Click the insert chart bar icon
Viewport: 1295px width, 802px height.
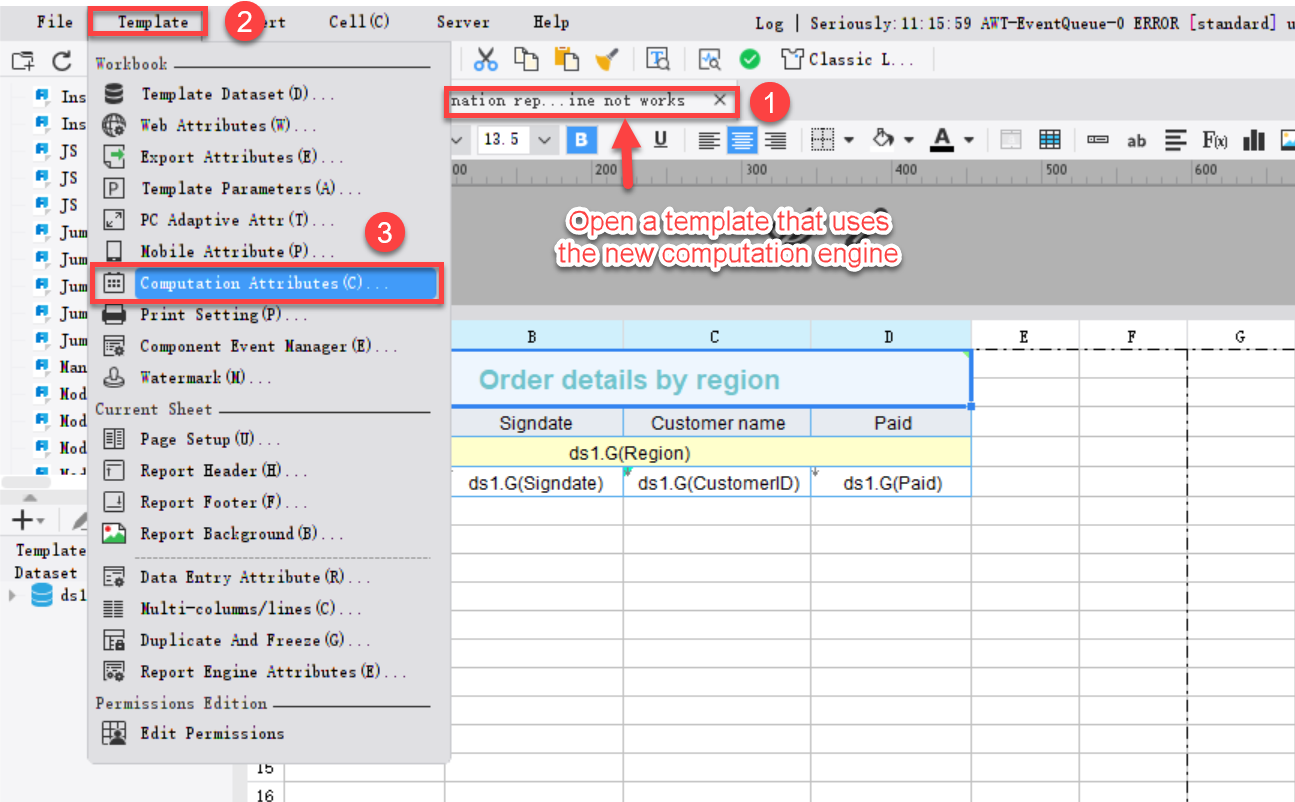[1254, 140]
